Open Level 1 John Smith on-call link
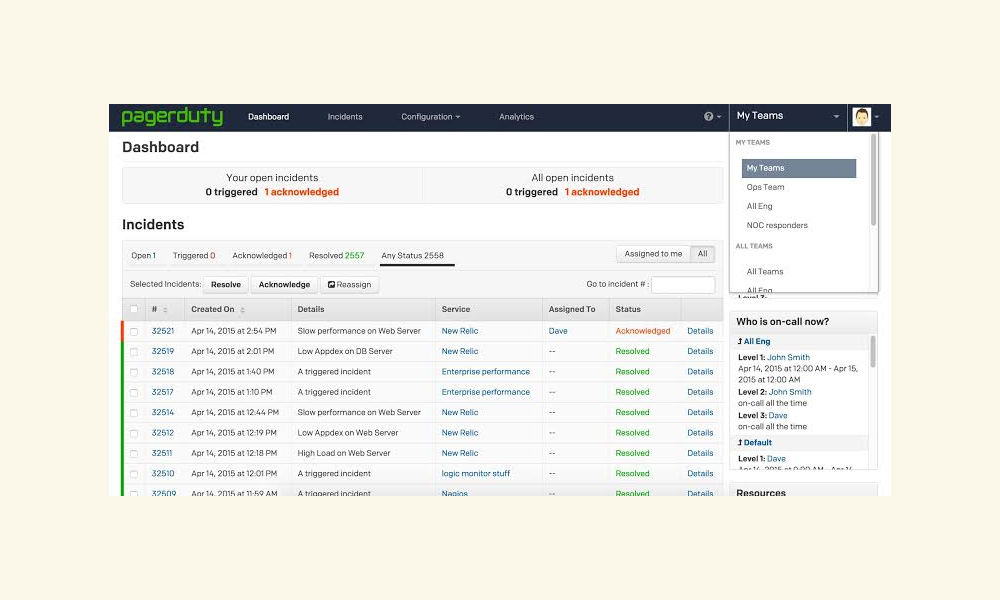The image size is (1000, 600). (x=788, y=358)
